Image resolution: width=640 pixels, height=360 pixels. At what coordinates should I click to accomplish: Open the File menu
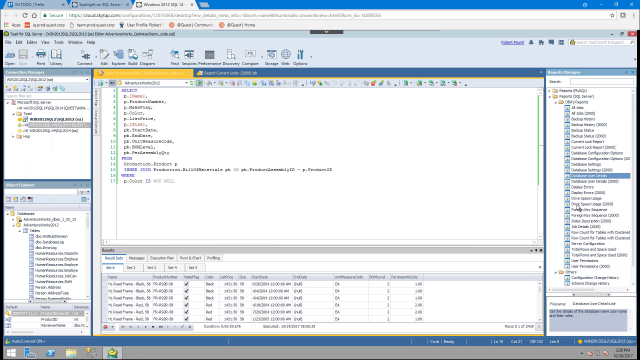coord(8,42)
